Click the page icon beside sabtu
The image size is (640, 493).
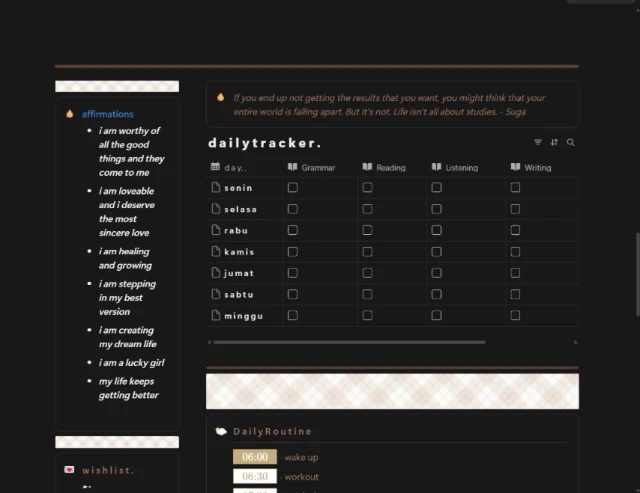point(216,294)
